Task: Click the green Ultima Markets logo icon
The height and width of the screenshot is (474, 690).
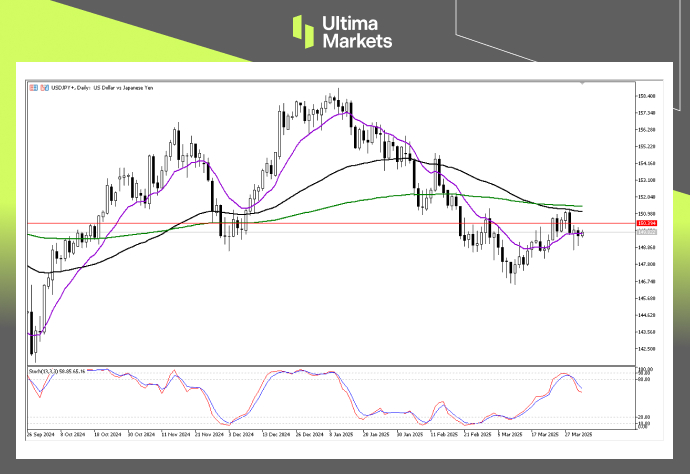Action: (x=306, y=31)
